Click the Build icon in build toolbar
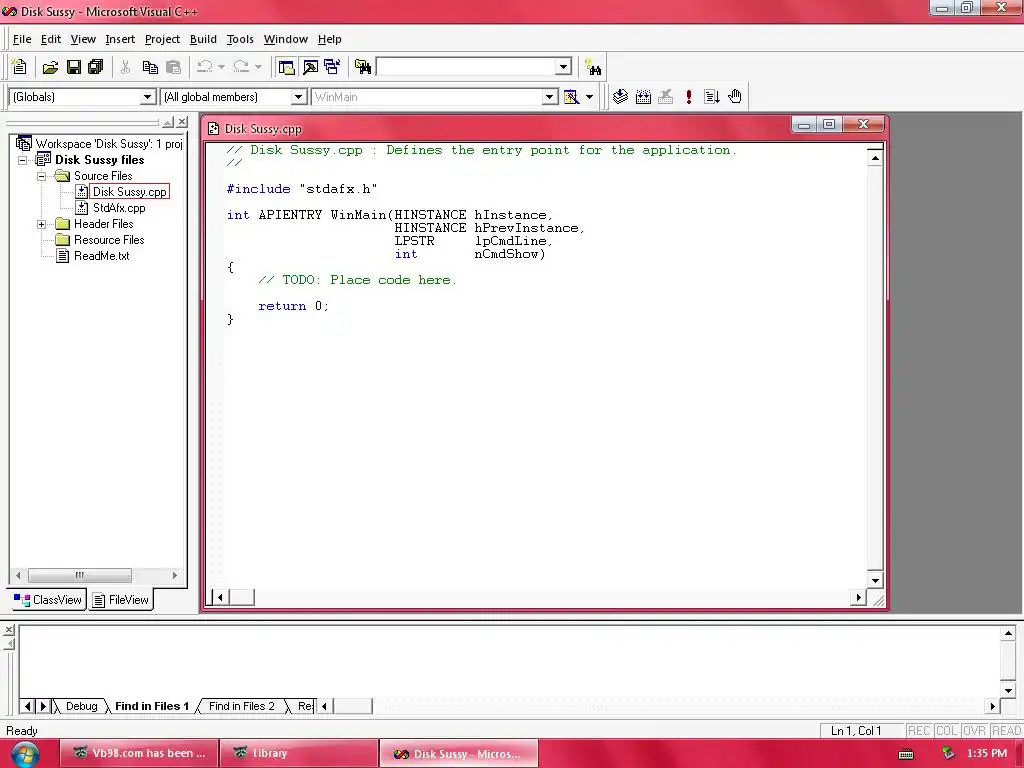Image resolution: width=1024 pixels, height=768 pixels. coord(643,97)
